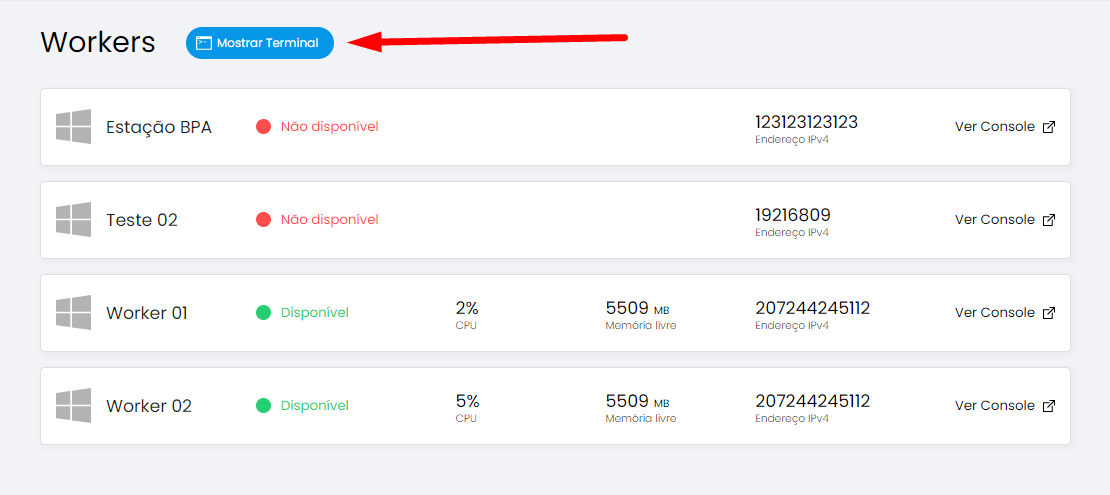This screenshot has width=1110, height=495.
Task: Click the green status dot of Worker 01
Action: (263, 312)
